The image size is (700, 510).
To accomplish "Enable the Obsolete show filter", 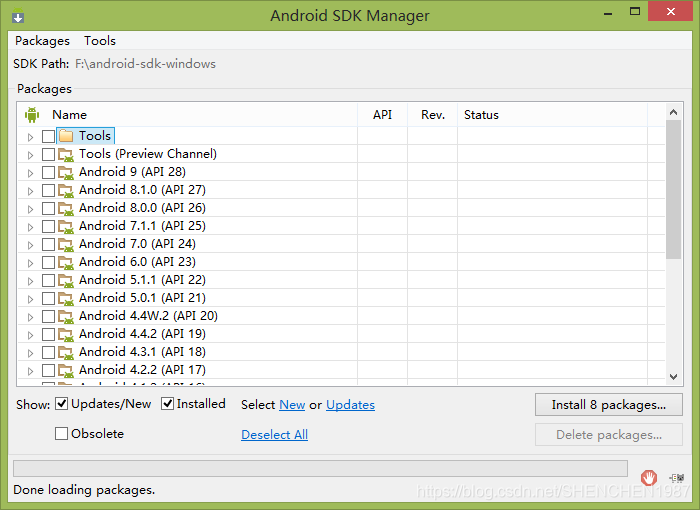I will 61,433.
